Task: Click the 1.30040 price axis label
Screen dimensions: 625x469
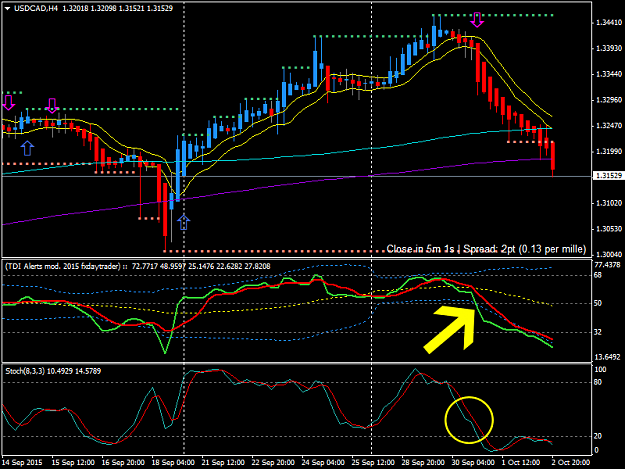Action: pyautogui.click(x=609, y=254)
